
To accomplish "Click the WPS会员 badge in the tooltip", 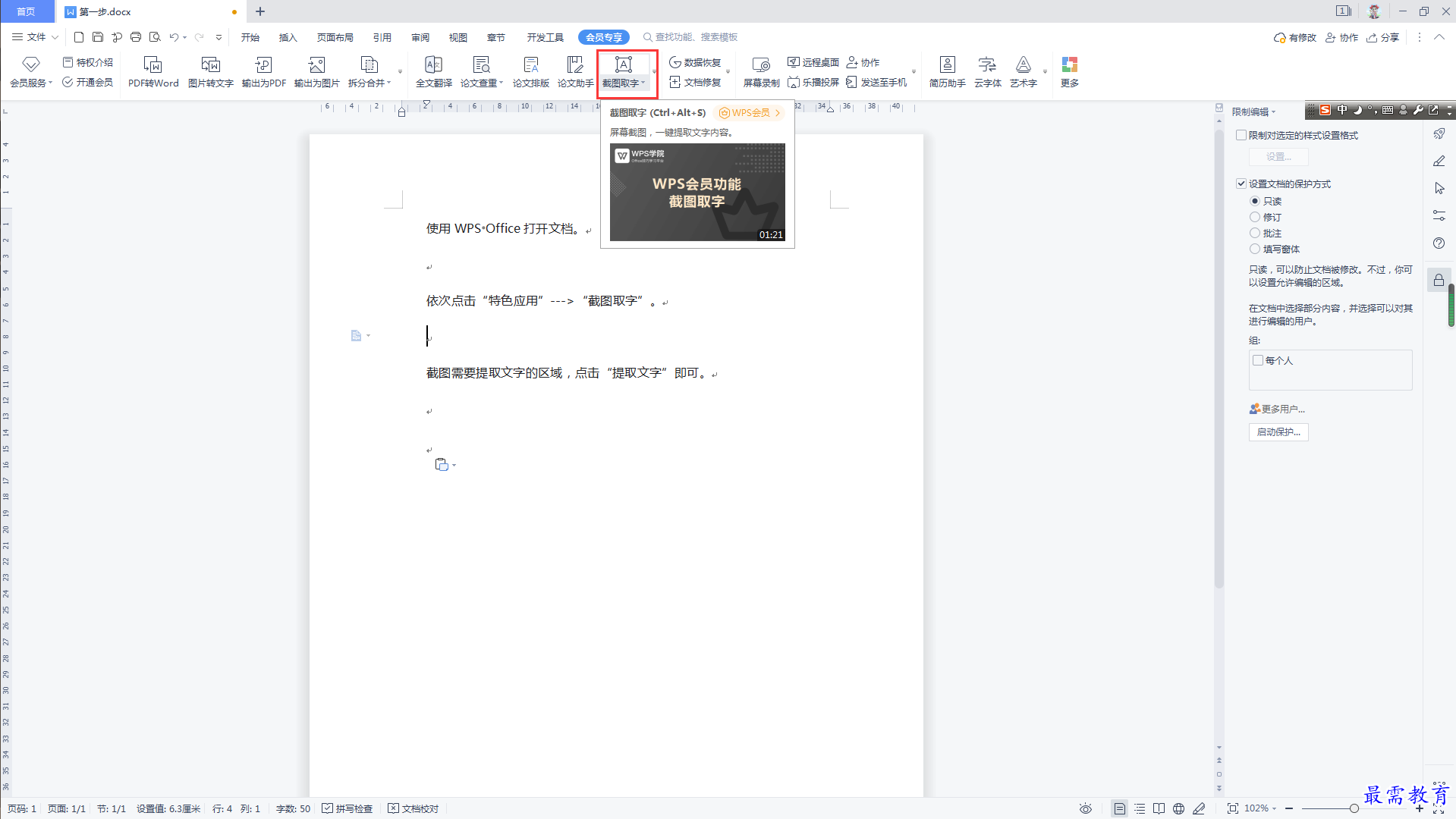I will point(749,112).
